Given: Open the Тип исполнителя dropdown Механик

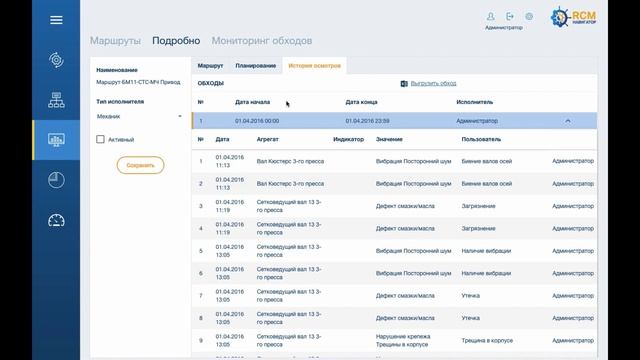Looking at the screenshot, I should 139,116.
